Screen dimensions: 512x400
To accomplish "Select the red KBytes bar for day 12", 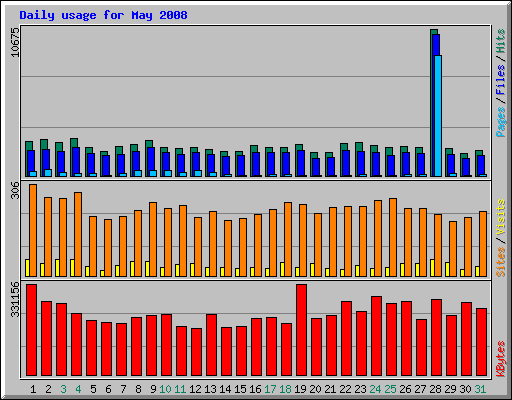I will [196, 352].
